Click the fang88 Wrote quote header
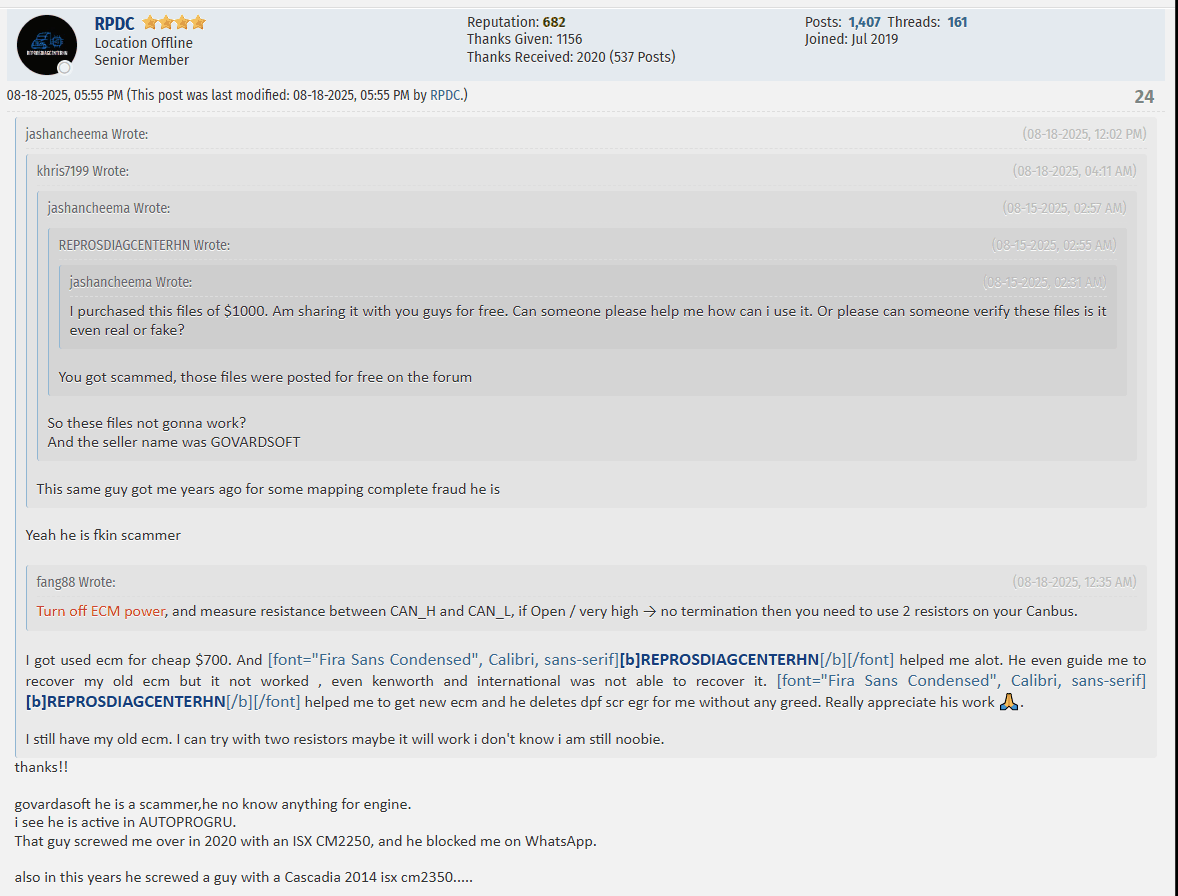Screen dimensions: 1178x896 (x=76, y=582)
